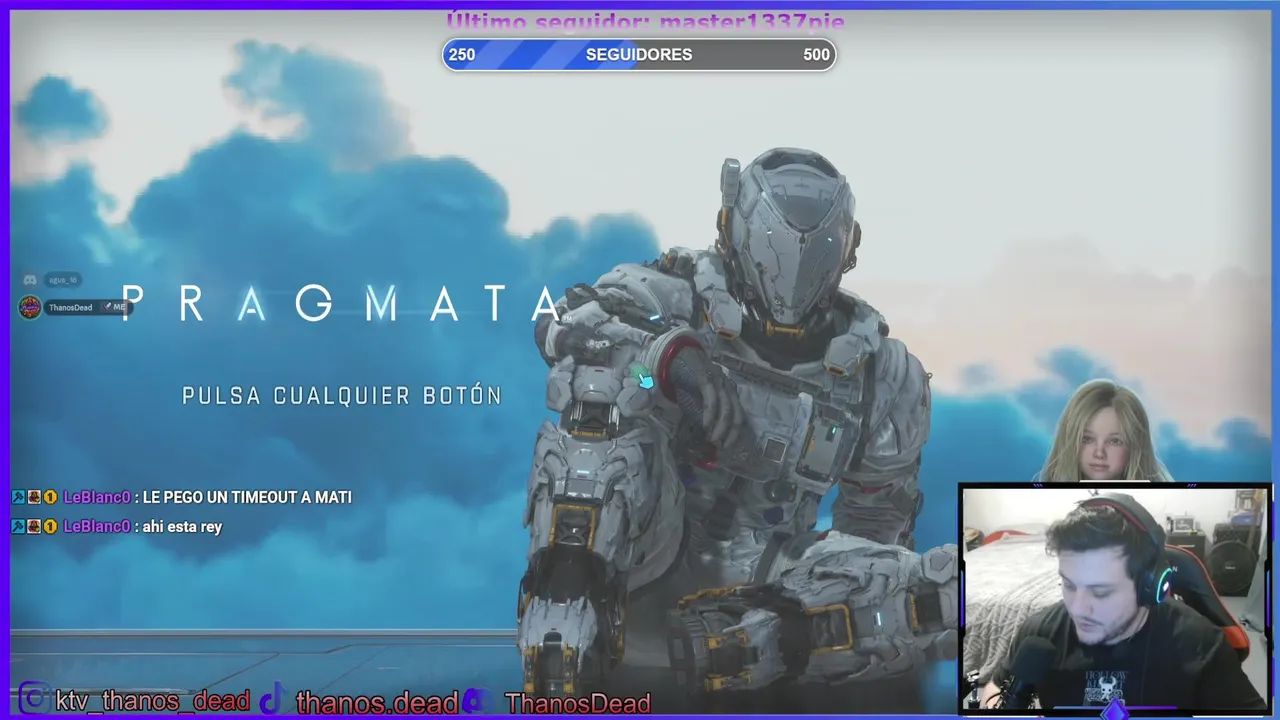The image size is (1280, 720).
Task: Click gold 1 badge on 'ahi esta rey'
Action: (x=50, y=527)
